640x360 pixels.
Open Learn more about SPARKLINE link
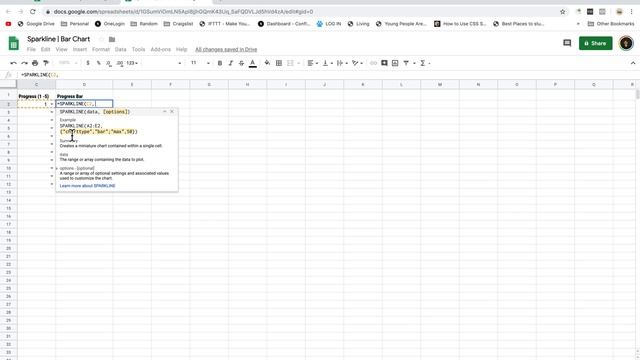[87, 186]
